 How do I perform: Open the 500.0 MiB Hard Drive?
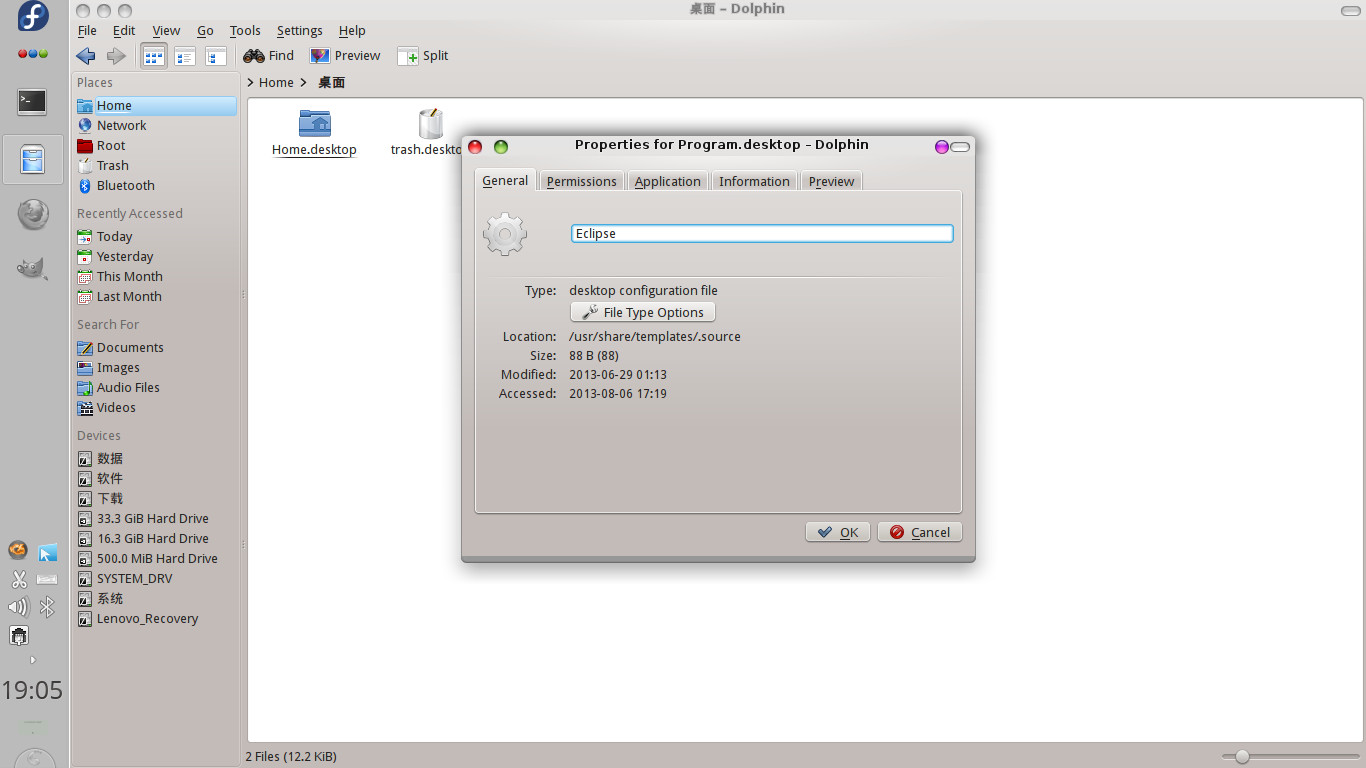pos(156,558)
